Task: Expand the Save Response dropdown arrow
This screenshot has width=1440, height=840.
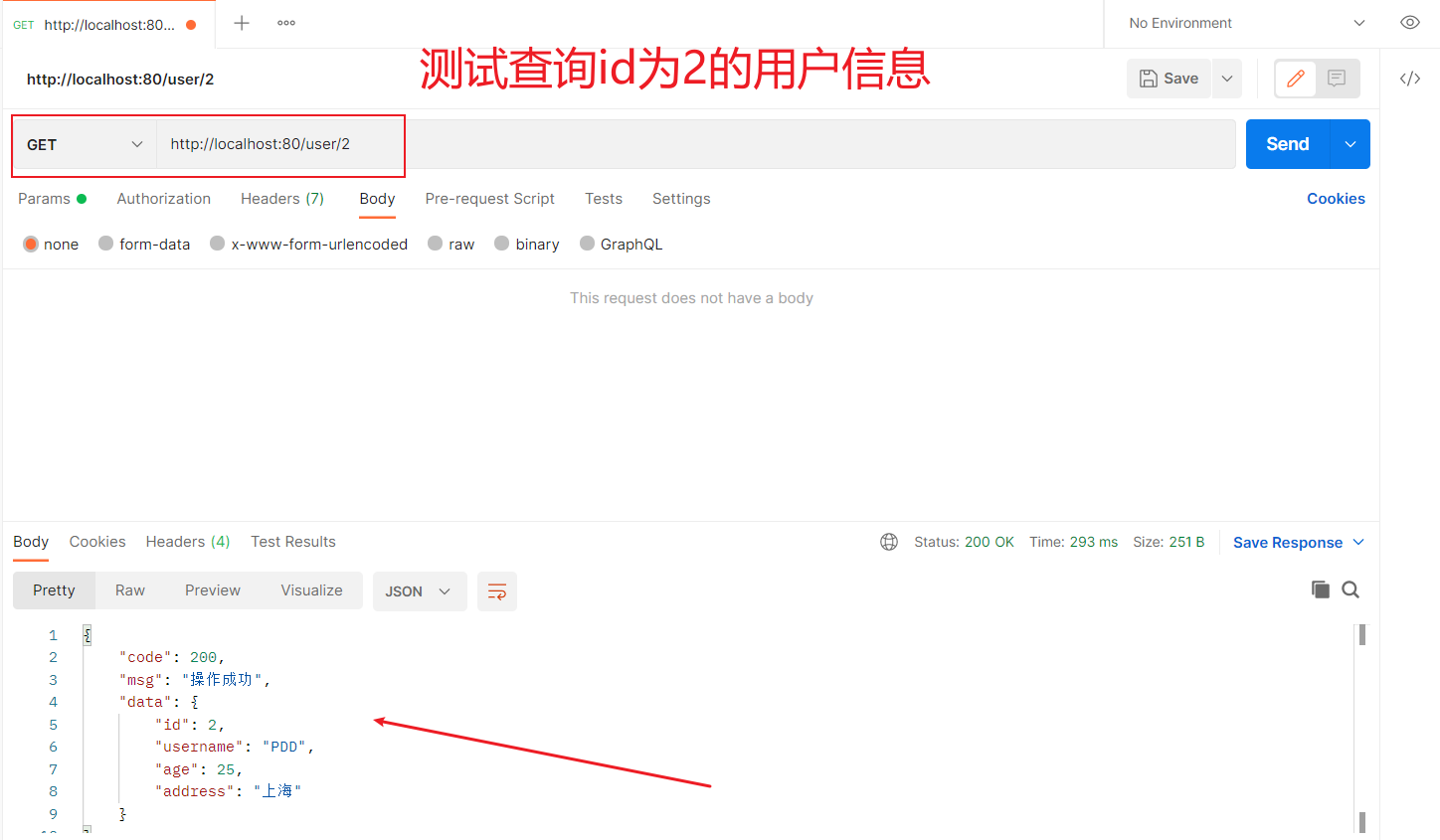Action: [x=1358, y=542]
